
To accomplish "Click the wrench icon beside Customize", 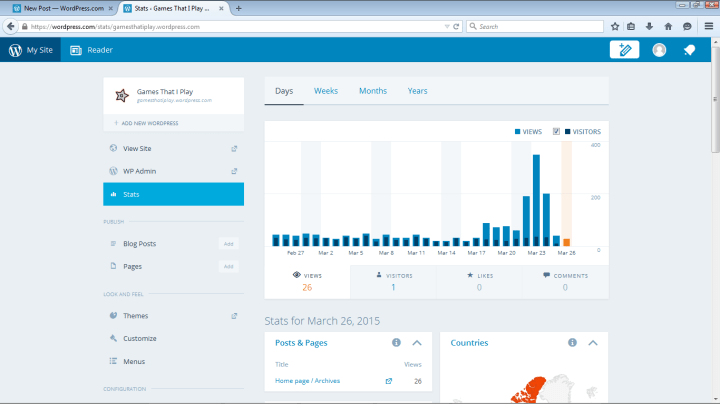I will point(113,338).
